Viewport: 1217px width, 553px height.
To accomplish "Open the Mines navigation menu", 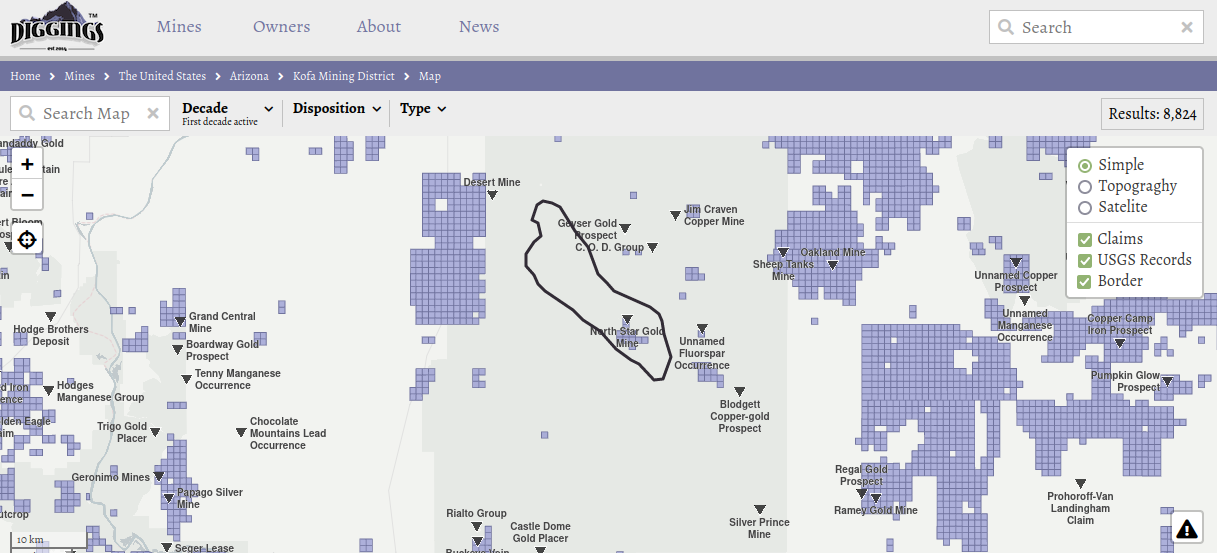I will click(179, 27).
